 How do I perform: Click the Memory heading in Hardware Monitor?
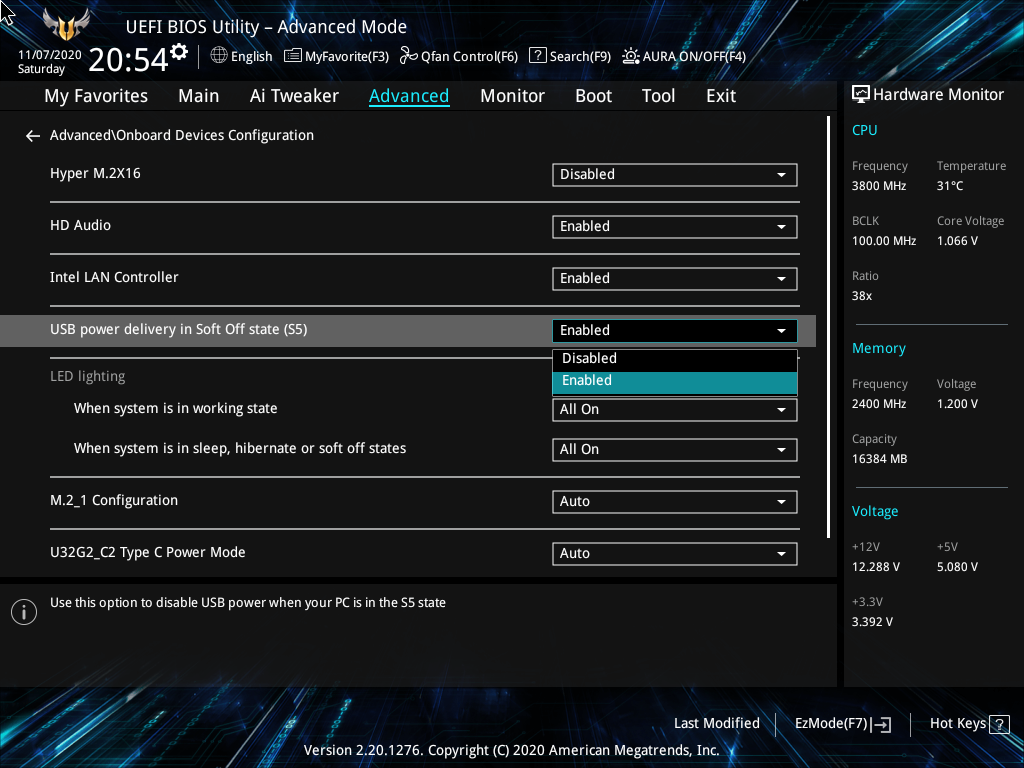point(878,348)
